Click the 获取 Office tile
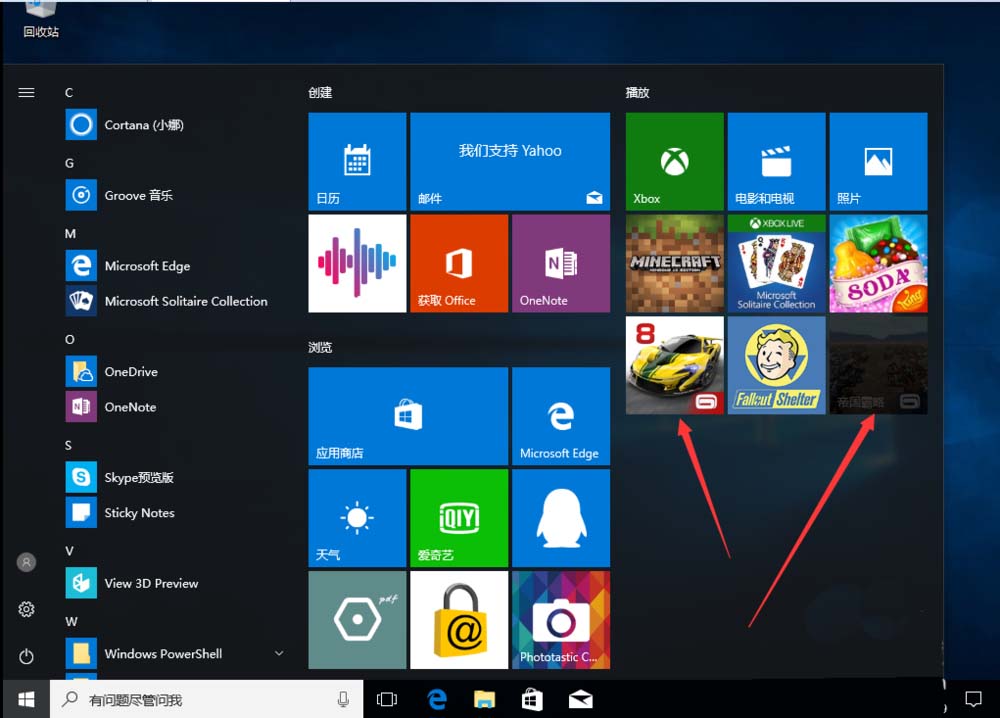Screen dimensions: 1000x718 click(459, 263)
